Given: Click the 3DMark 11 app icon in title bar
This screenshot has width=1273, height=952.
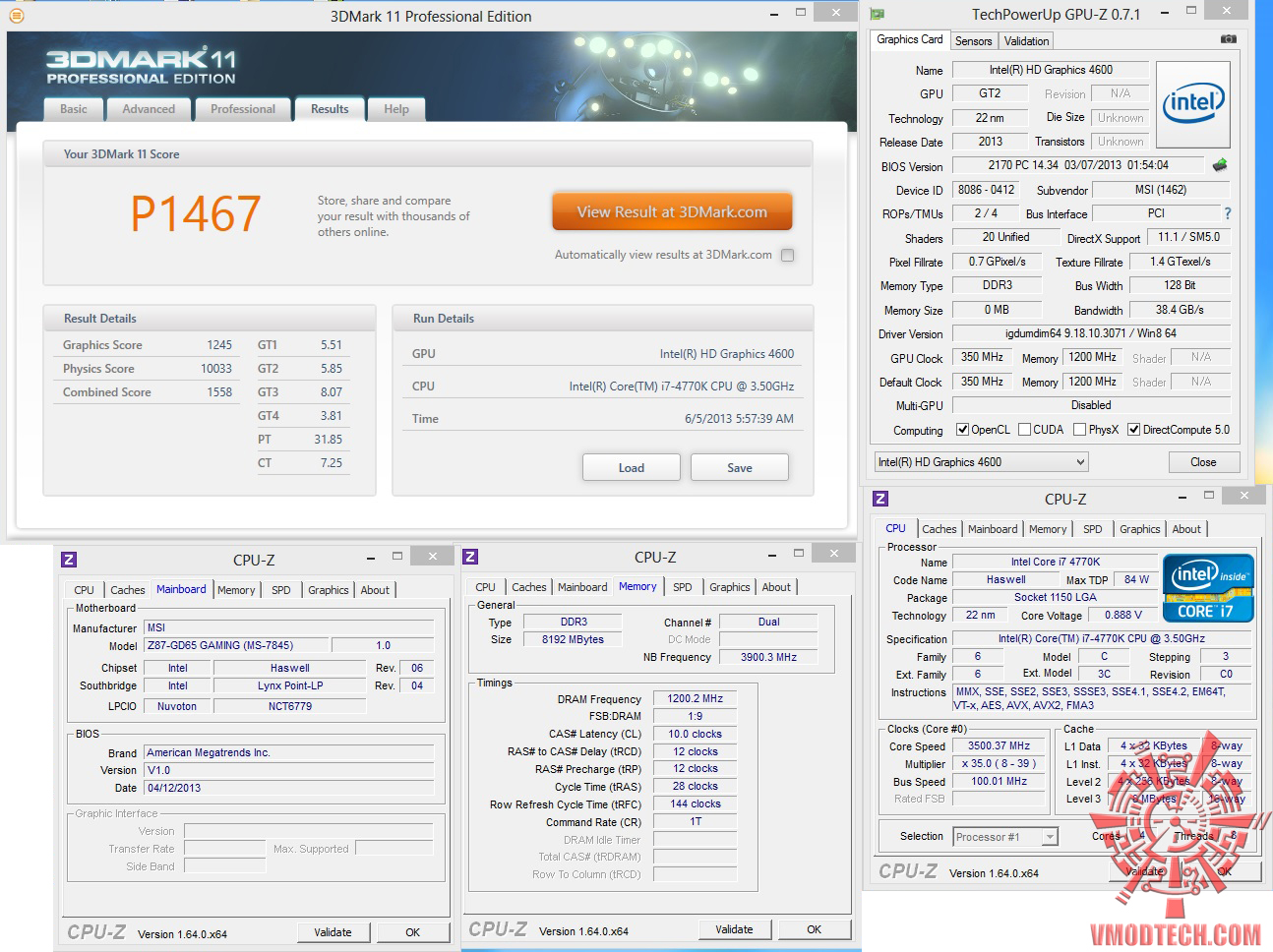Looking at the screenshot, I should tap(15, 15).
